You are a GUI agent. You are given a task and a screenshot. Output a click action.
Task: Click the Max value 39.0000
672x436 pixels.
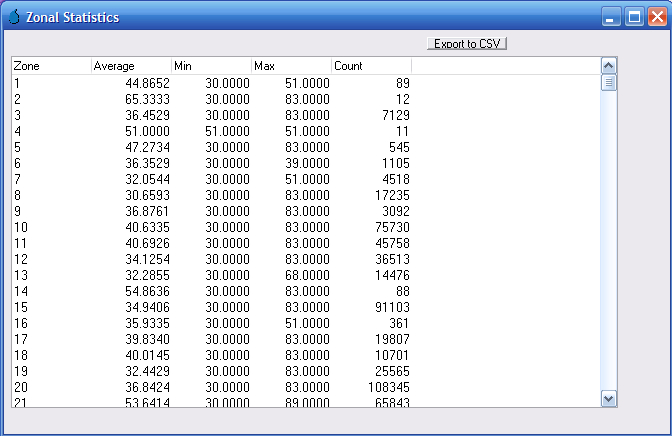[307, 163]
